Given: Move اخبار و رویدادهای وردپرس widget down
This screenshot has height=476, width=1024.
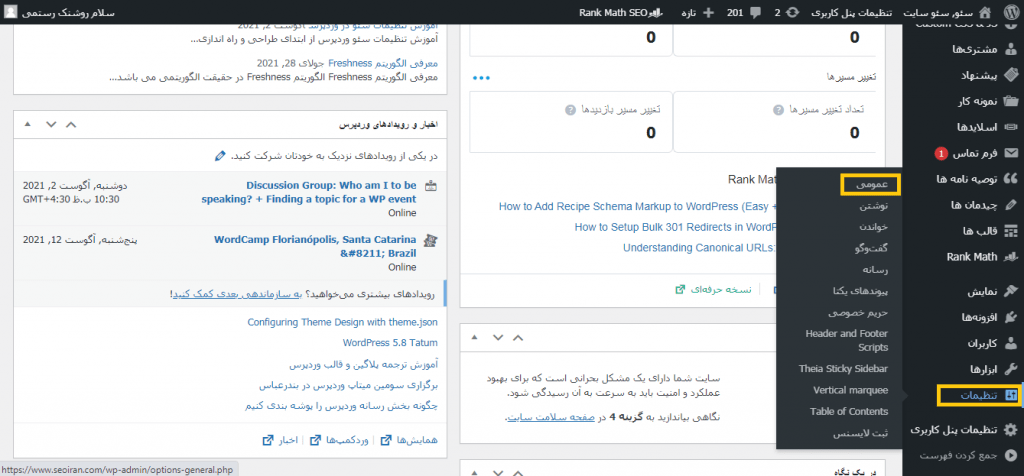Looking at the screenshot, I should point(51,124).
